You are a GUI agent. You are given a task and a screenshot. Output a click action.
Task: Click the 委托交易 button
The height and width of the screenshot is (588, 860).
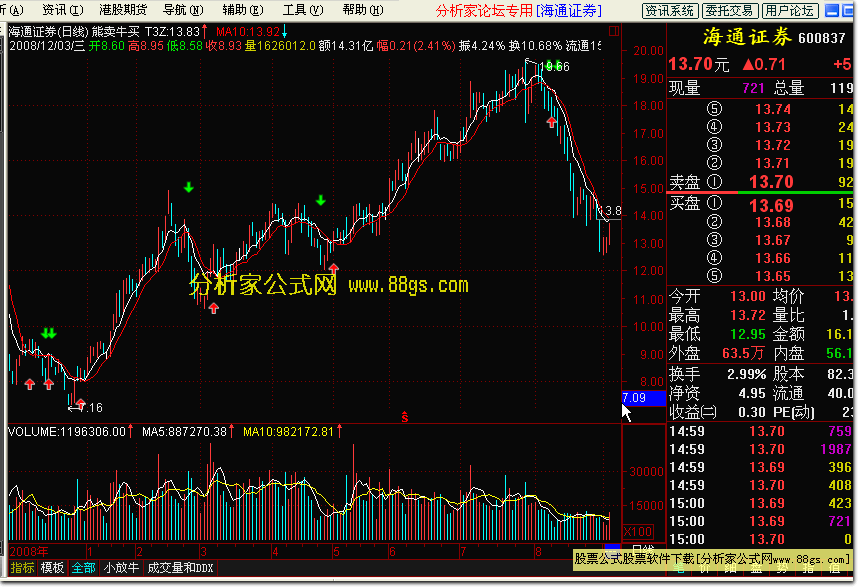(x=729, y=10)
